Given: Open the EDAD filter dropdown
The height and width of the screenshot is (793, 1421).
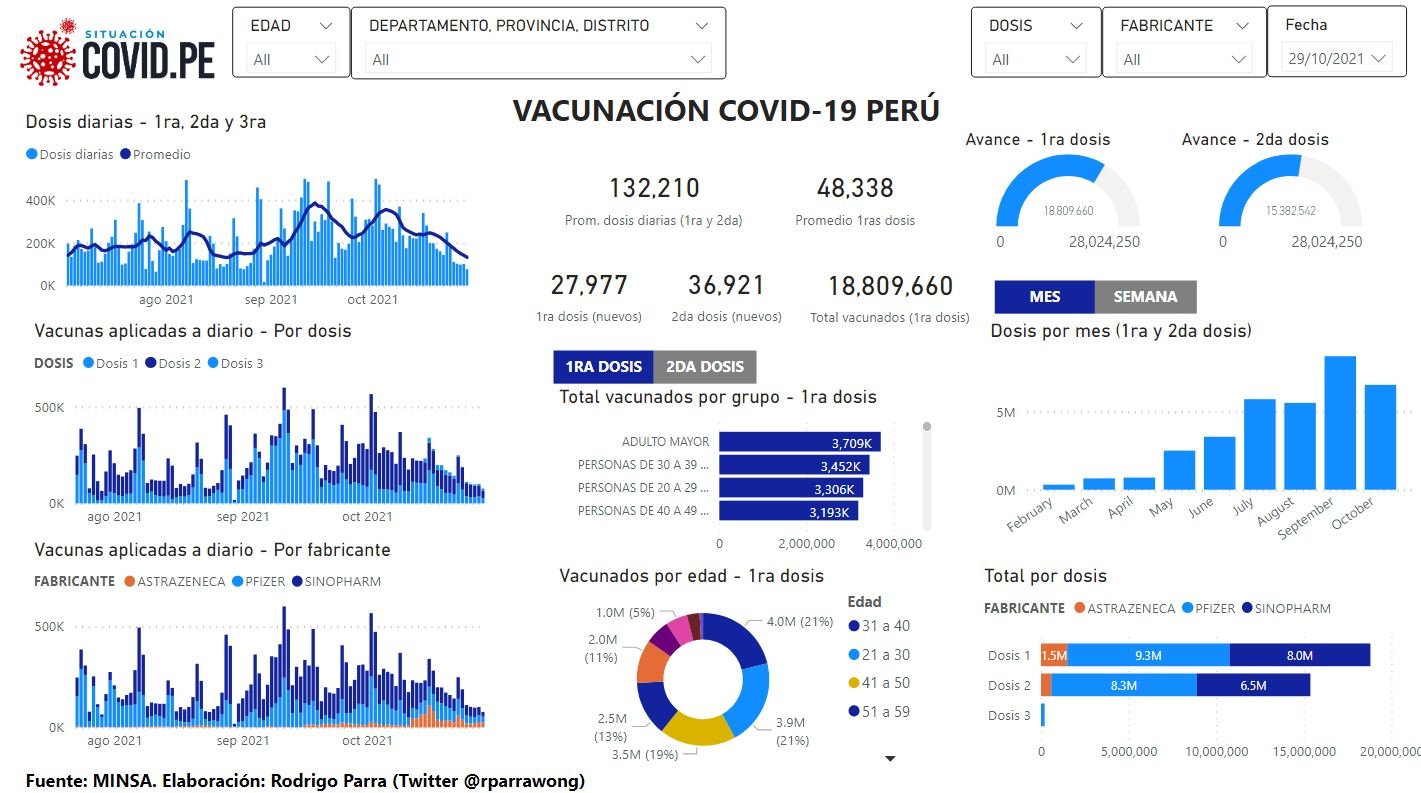Looking at the screenshot, I should [291, 60].
